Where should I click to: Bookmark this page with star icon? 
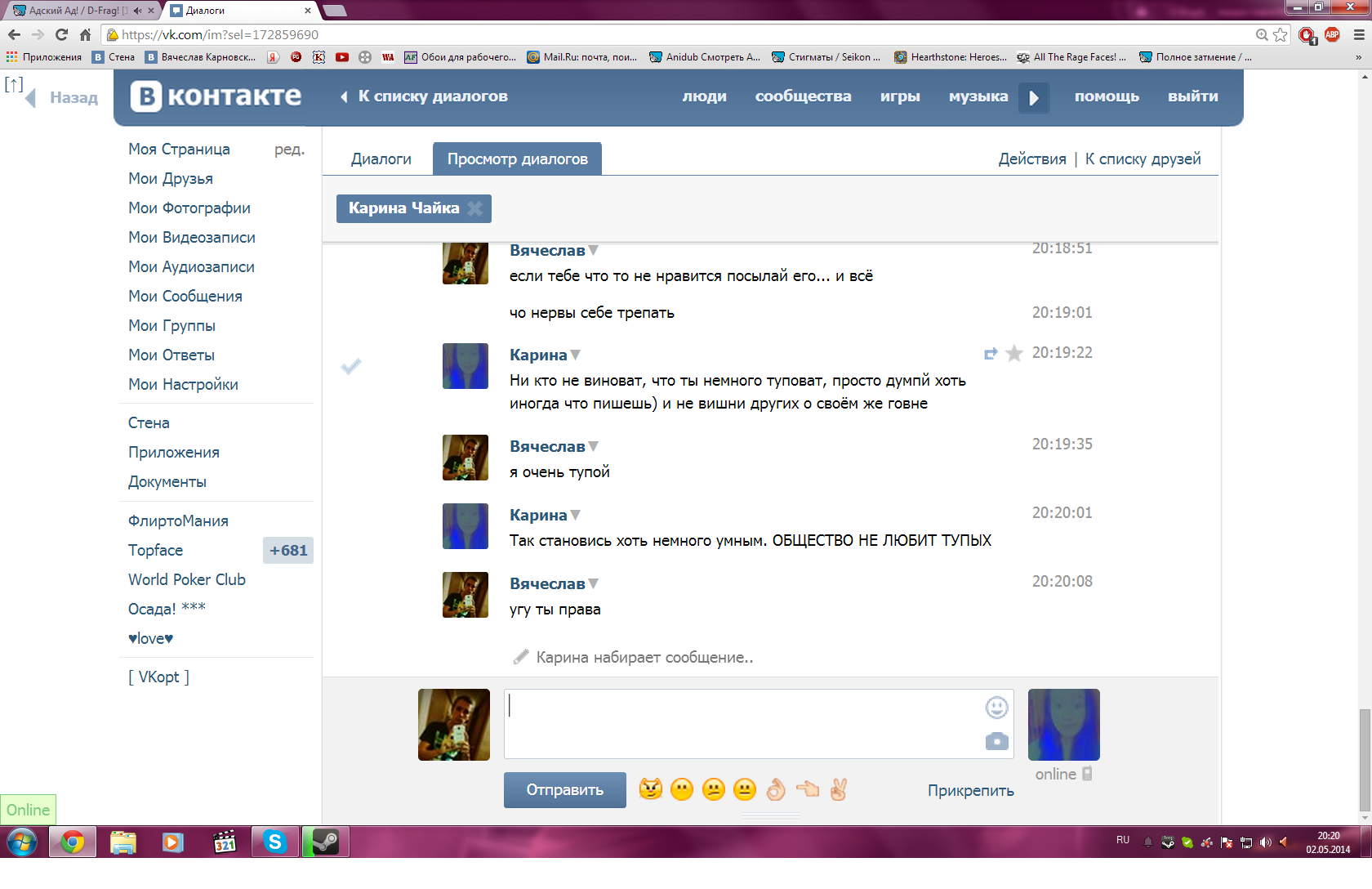(x=1281, y=34)
